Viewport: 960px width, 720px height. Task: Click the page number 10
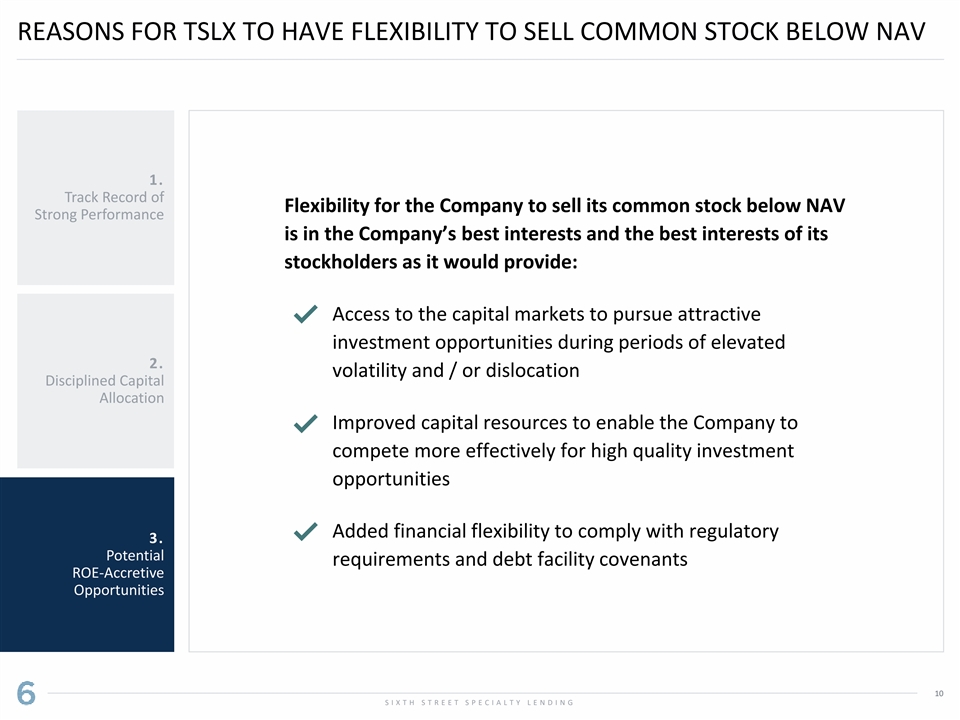click(938, 694)
